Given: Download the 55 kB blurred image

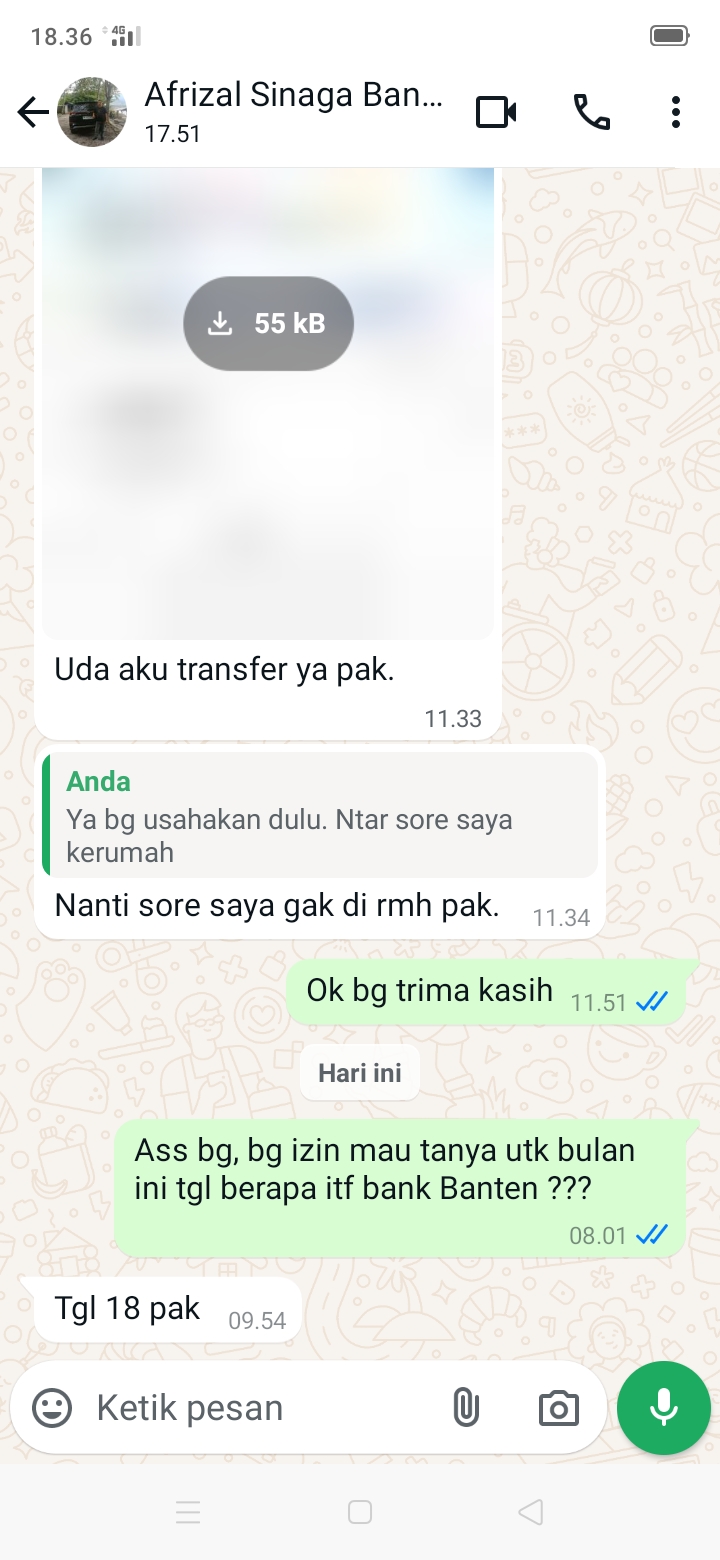Looking at the screenshot, I should click(268, 323).
